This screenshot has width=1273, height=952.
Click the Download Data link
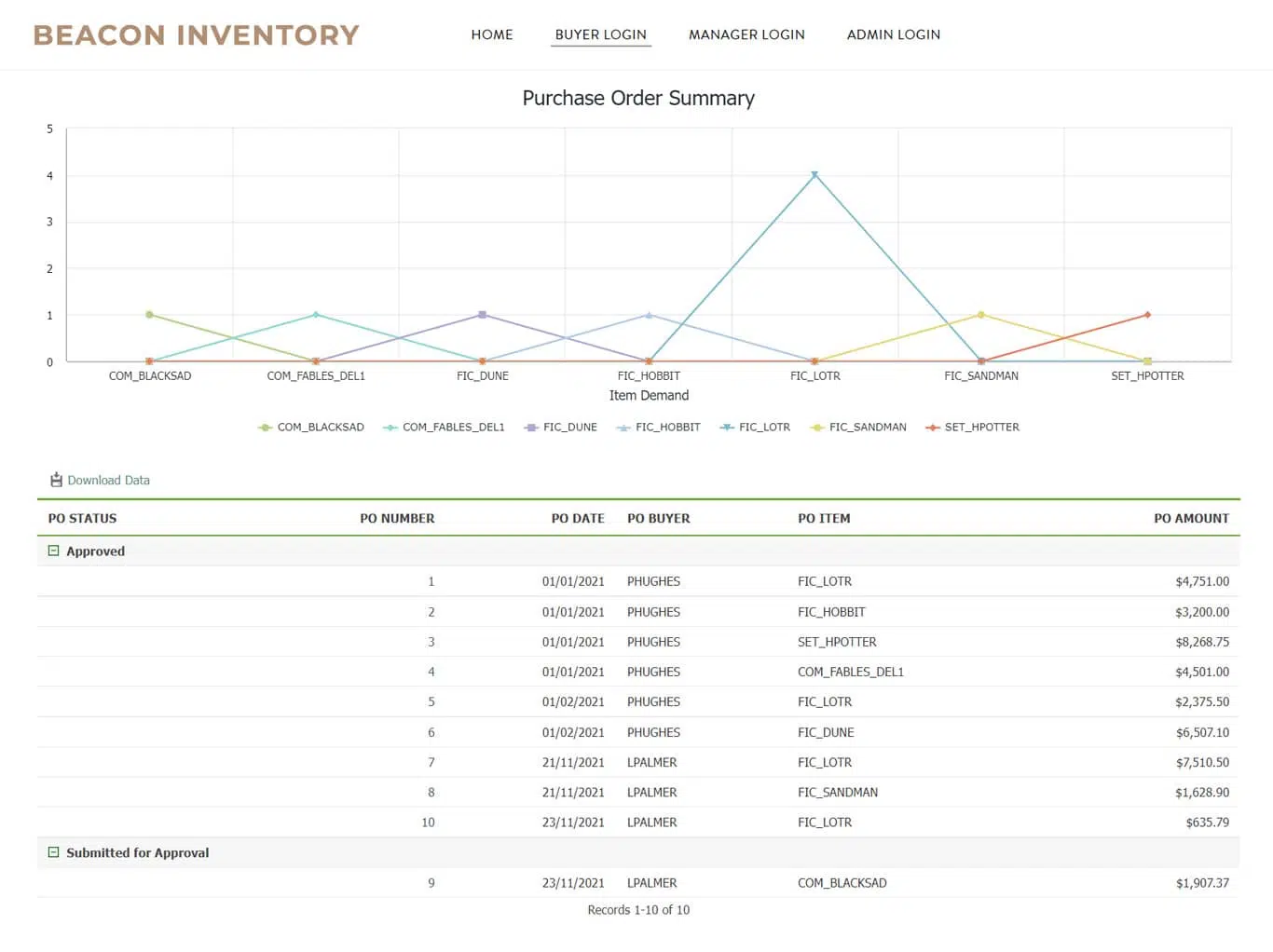[x=108, y=480]
